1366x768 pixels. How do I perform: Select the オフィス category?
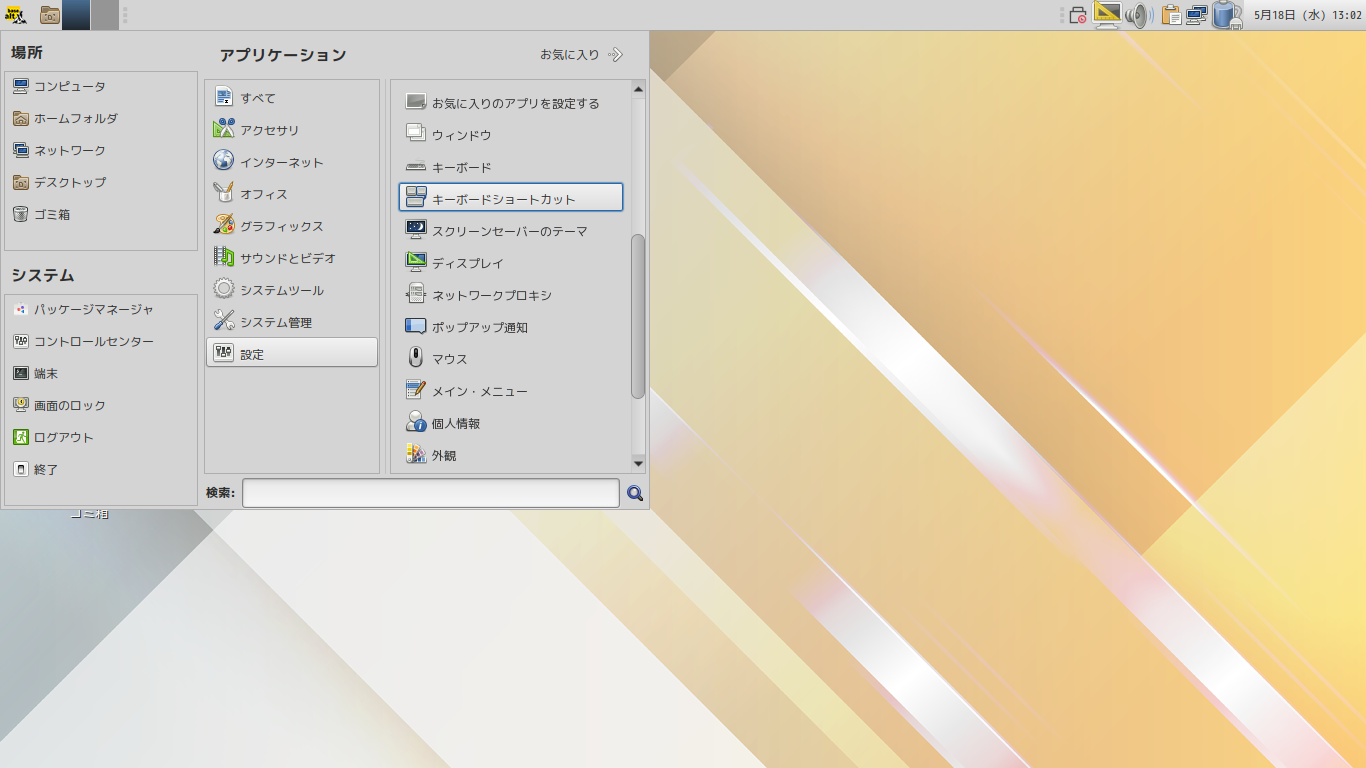pyautogui.click(x=292, y=194)
